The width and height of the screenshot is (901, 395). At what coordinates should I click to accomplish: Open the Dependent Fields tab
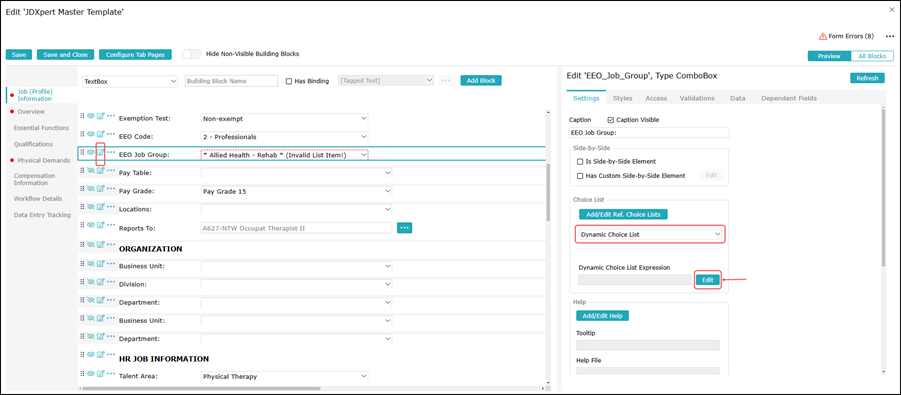[x=789, y=98]
